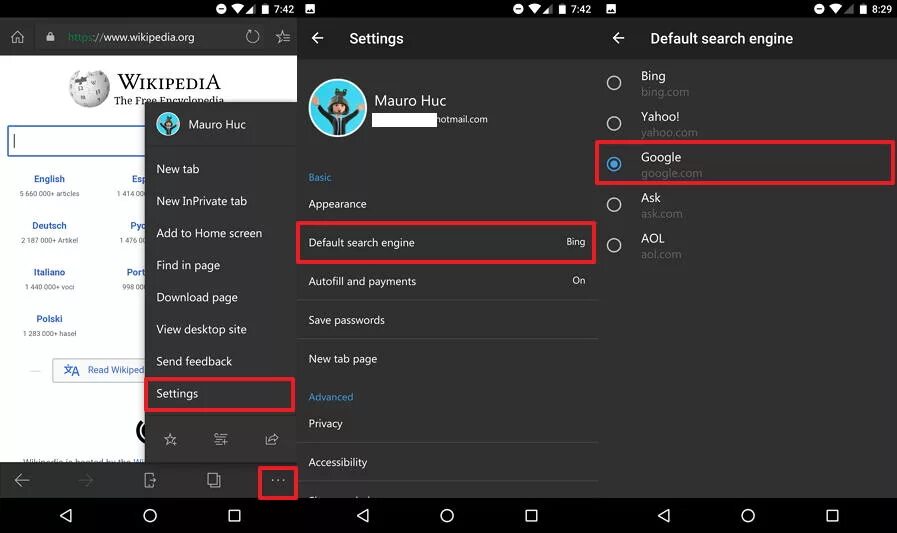The width and height of the screenshot is (897, 533).
Task: Open Autofill and payments setting
Action: tap(446, 281)
